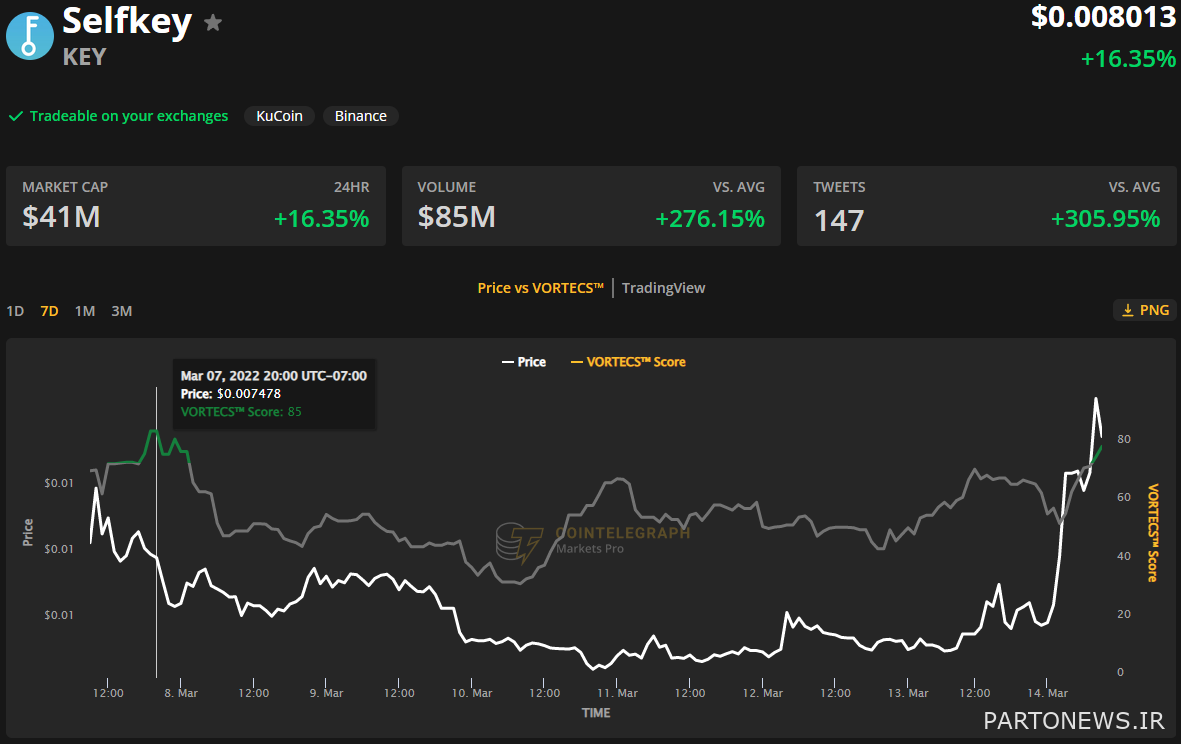Click the 13. Mar time axis label
The image size is (1181, 744).
908,693
